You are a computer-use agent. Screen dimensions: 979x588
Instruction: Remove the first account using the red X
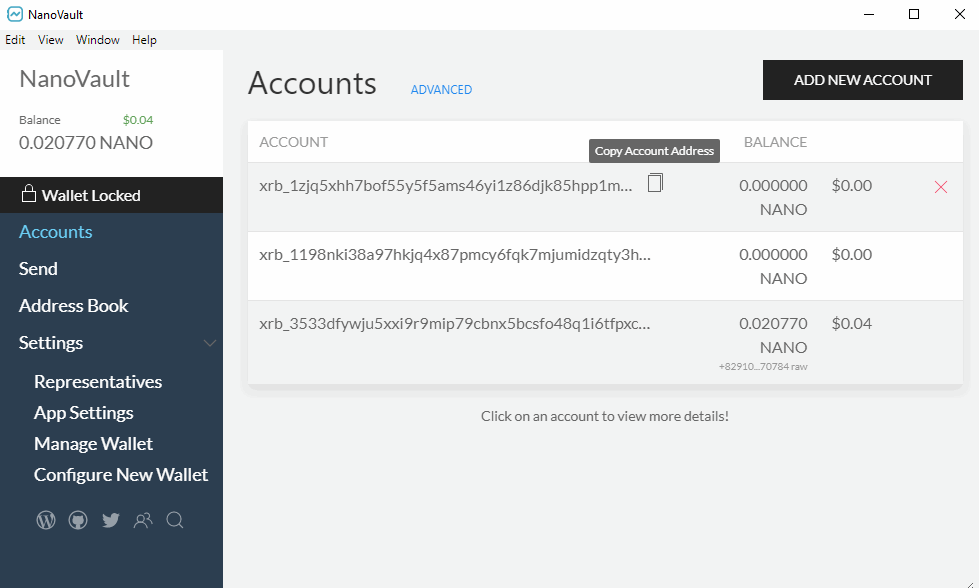pyautogui.click(x=939, y=186)
